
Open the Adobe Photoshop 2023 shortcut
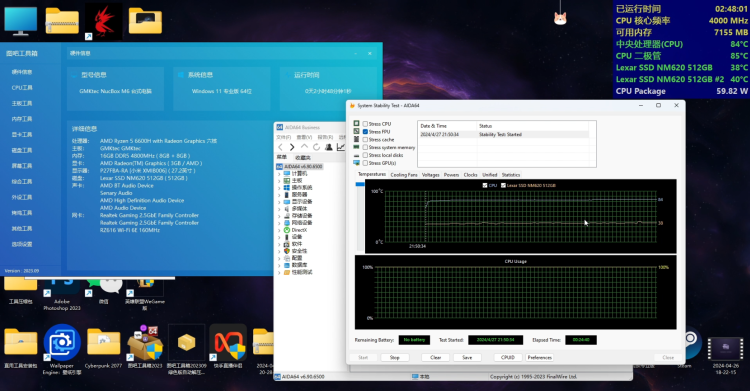[x=62, y=287]
